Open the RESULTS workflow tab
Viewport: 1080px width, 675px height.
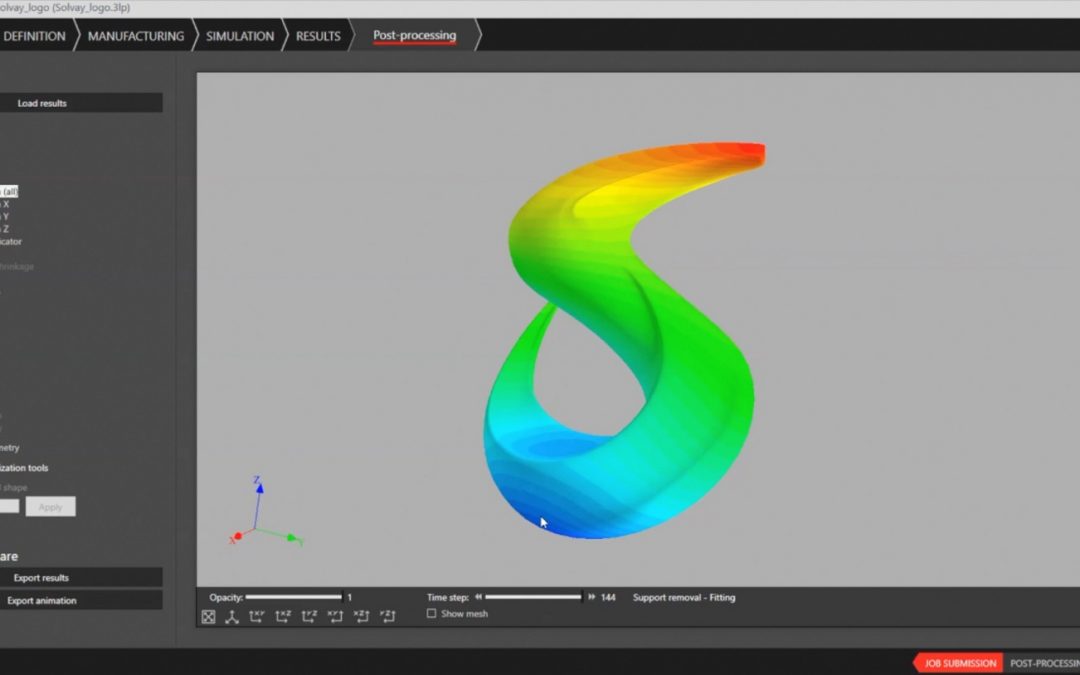tap(318, 36)
